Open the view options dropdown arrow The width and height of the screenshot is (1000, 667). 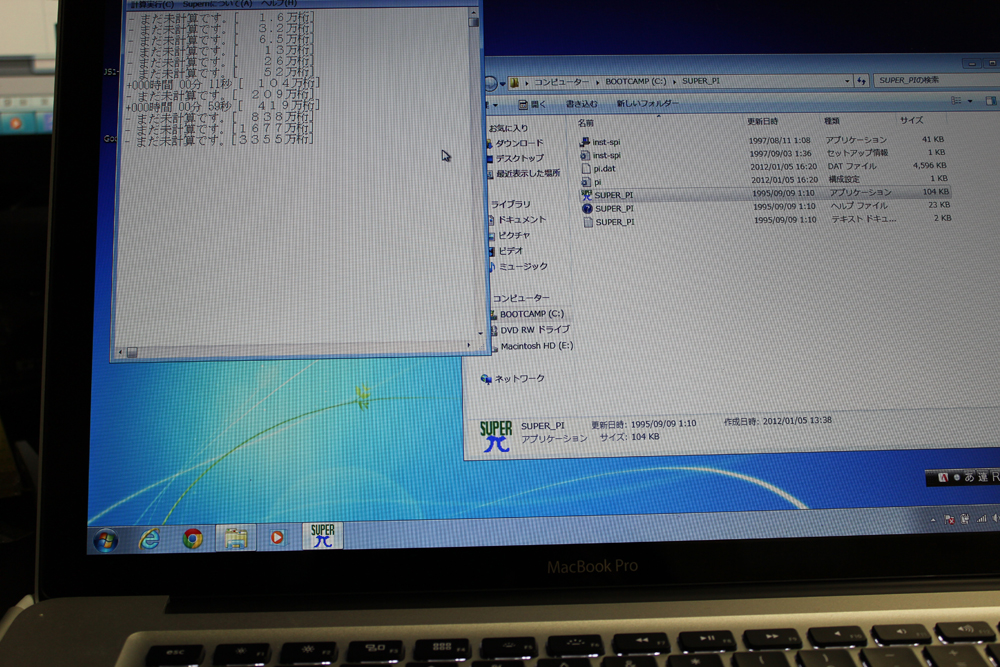click(x=970, y=101)
